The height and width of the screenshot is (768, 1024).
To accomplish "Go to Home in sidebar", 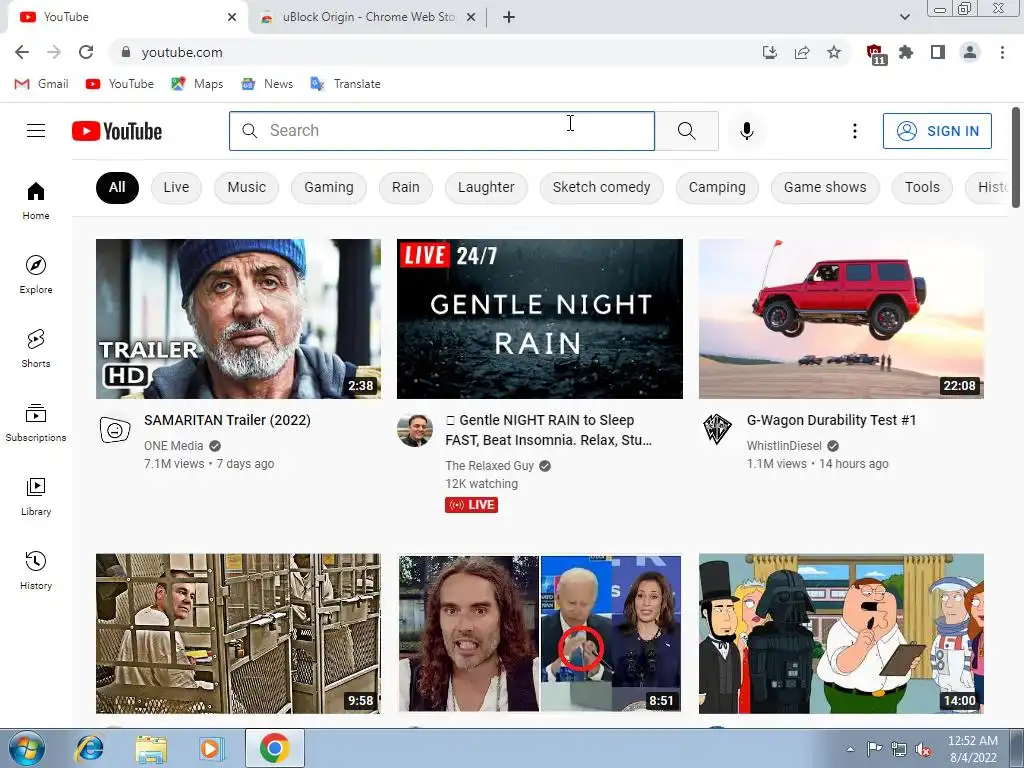I will [x=36, y=200].
